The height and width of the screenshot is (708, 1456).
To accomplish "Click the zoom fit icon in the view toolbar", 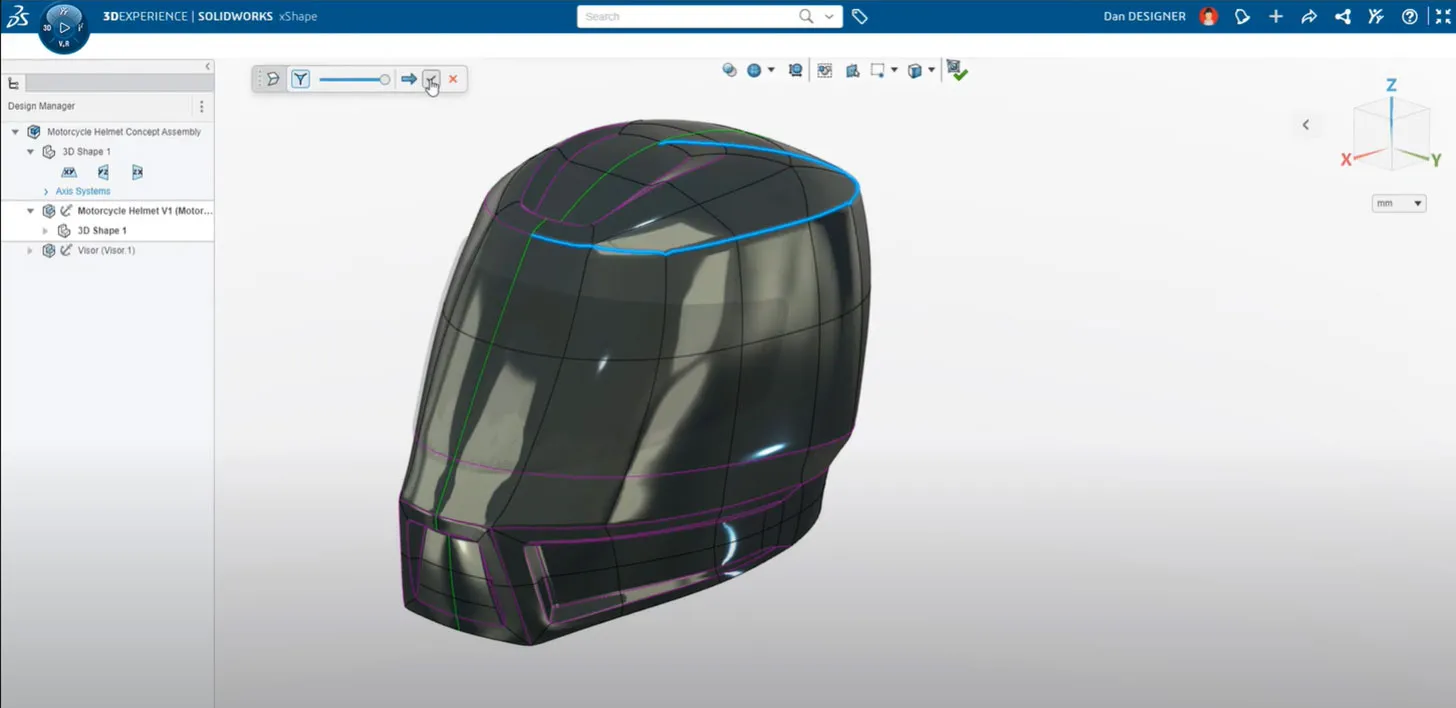I will click(x=794, y=70).
